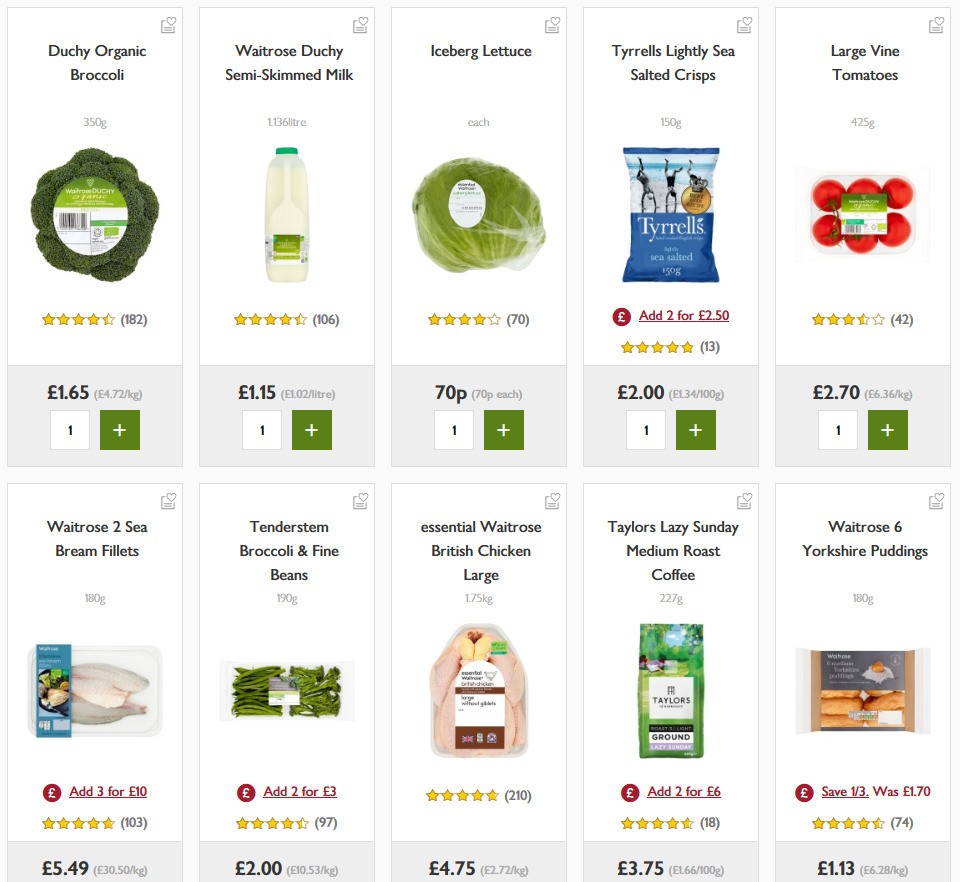Viewport: 960px width, 882px height.
Task: Click the £ offer roundel on Tenderstem Broccoli
Action: tap(246, 791)
